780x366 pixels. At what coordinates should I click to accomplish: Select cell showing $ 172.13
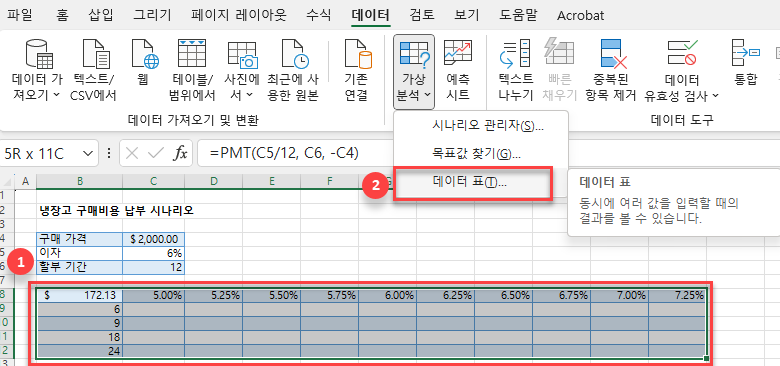tap(80, 295)
